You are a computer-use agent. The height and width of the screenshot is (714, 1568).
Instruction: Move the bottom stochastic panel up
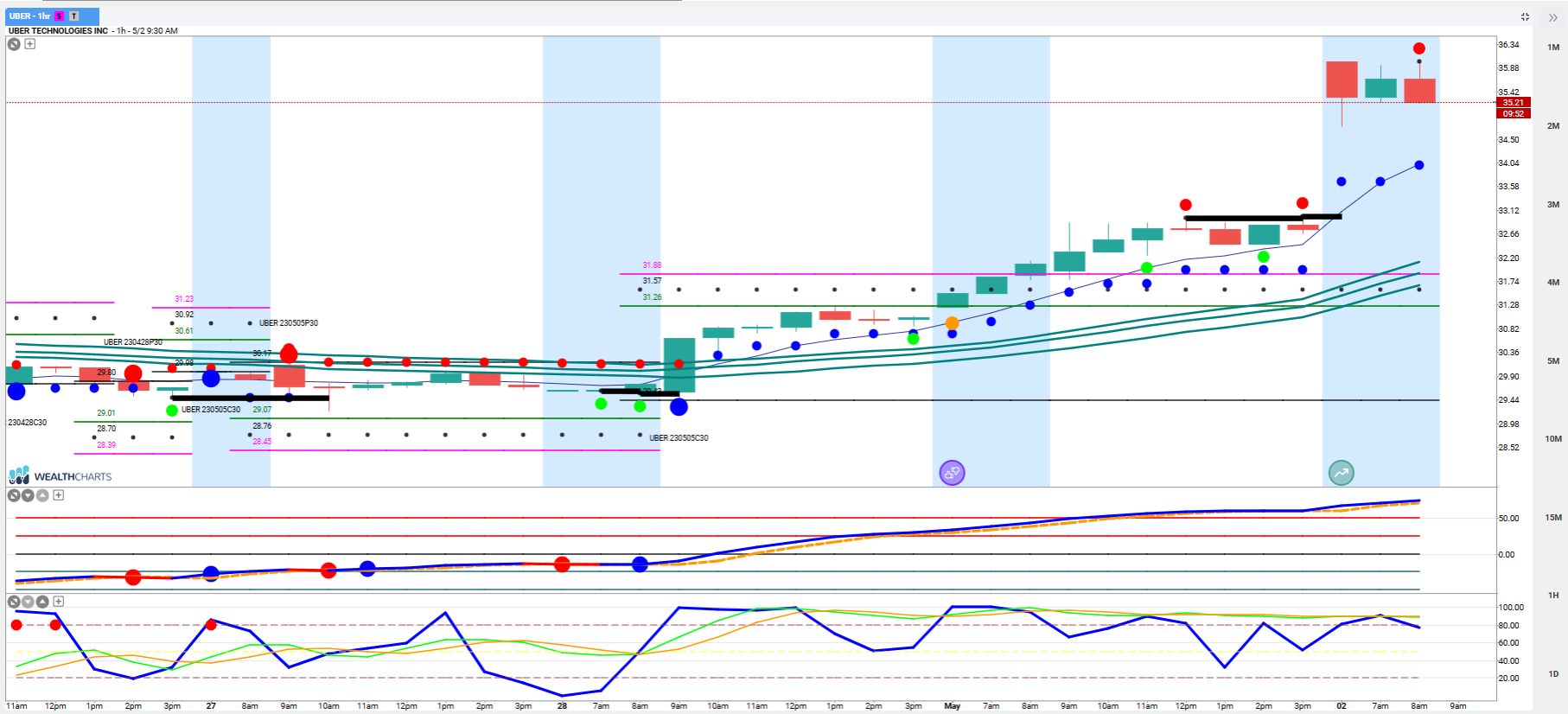point(42,602)
